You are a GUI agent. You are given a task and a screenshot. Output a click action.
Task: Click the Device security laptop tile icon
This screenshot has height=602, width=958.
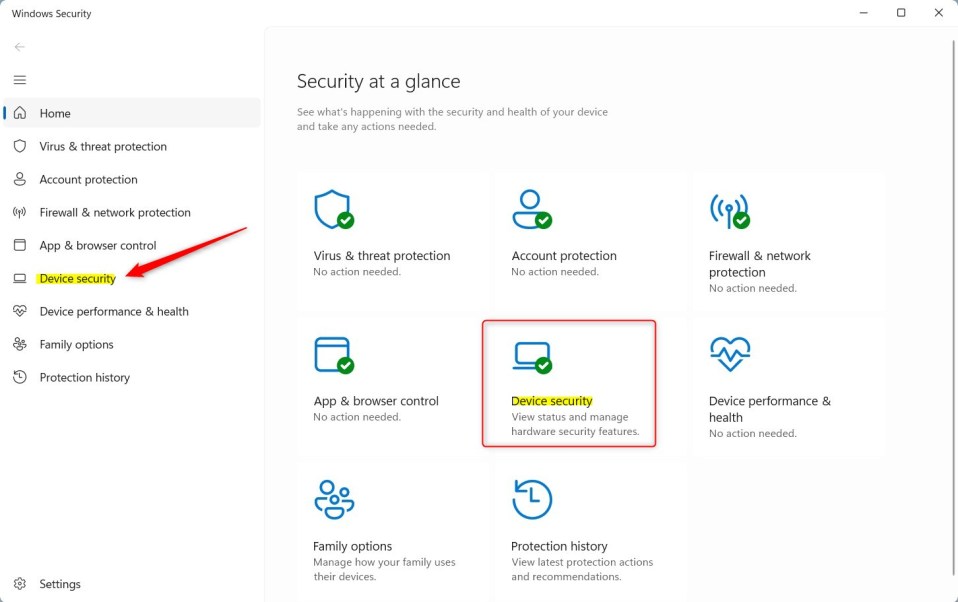pos(532,357)
